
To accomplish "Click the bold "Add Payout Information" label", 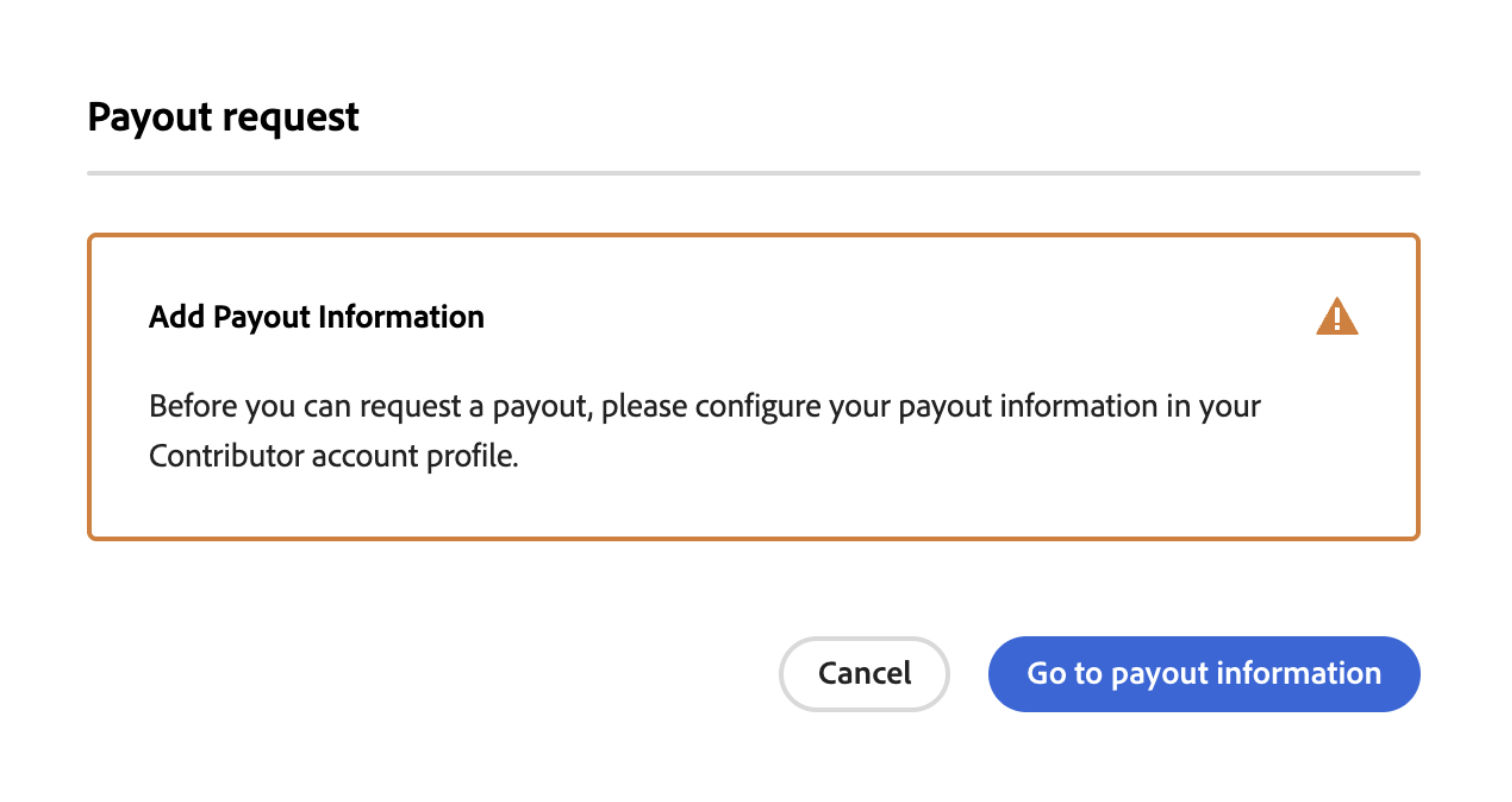I will coord(317,317).
